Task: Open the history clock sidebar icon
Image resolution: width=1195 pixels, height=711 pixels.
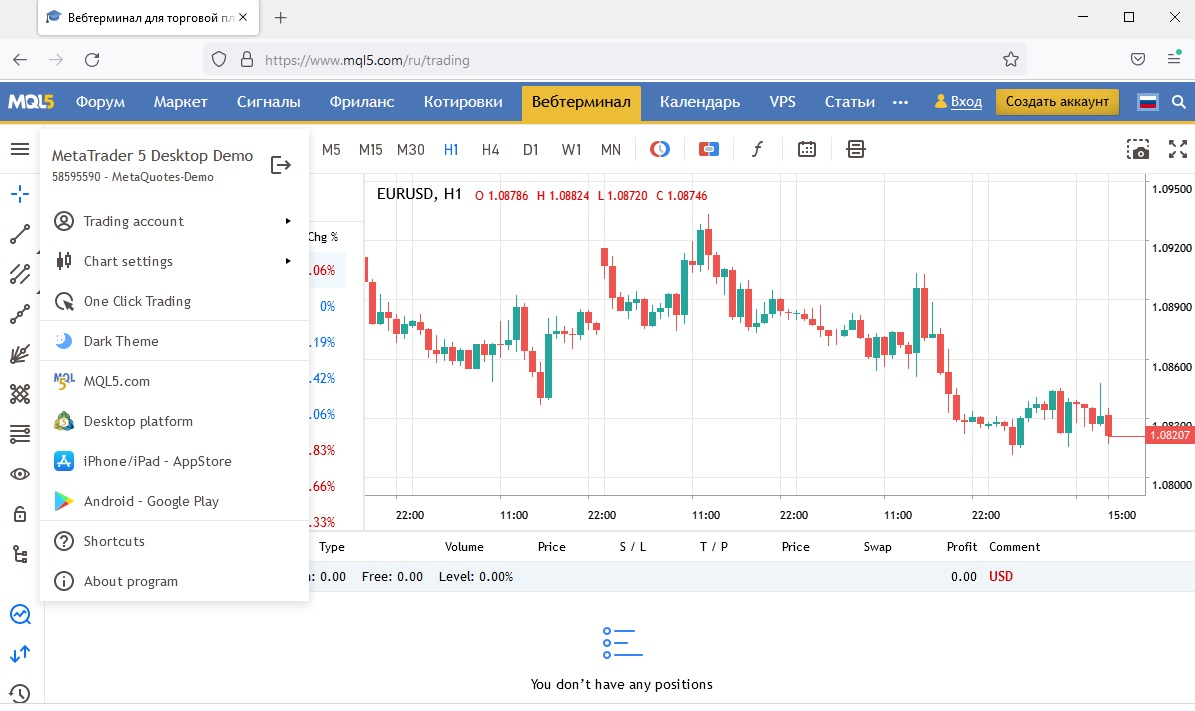Action: (20, 693)
